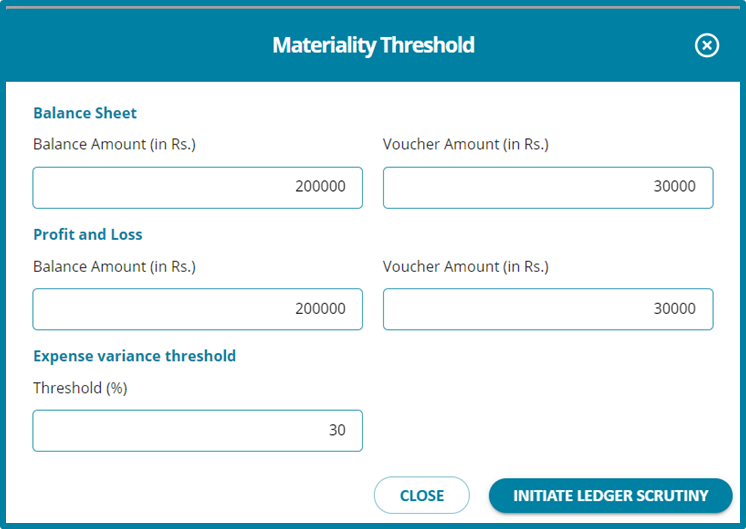The width and height of the screenshot is (746, 529).
Task: Click the 30 value in the Threshold field
Action: pos(337,431)
